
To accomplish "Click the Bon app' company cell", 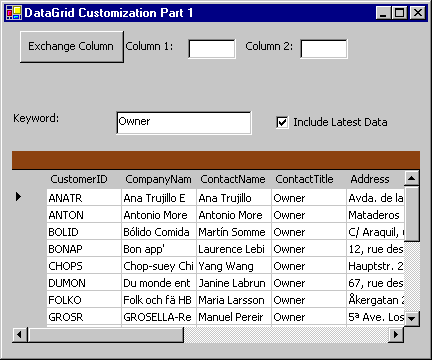I will [159, 249].
